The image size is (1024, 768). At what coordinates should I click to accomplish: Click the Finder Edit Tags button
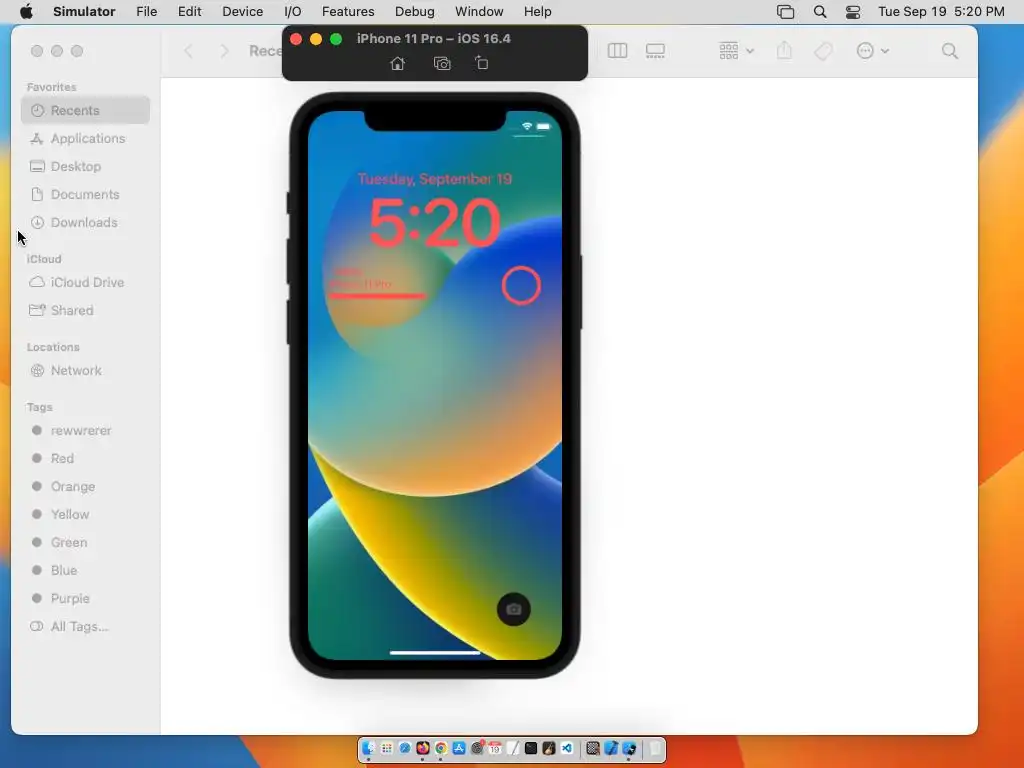pyautogui.click(x=824, y=51)
